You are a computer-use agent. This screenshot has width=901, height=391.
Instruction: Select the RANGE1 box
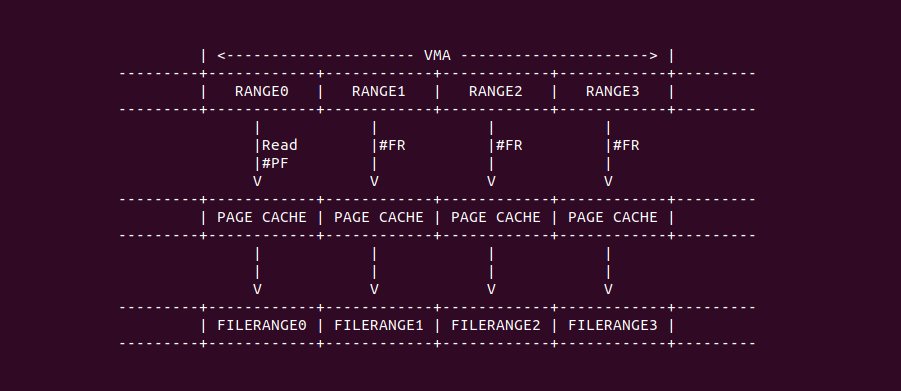[379, 91]
